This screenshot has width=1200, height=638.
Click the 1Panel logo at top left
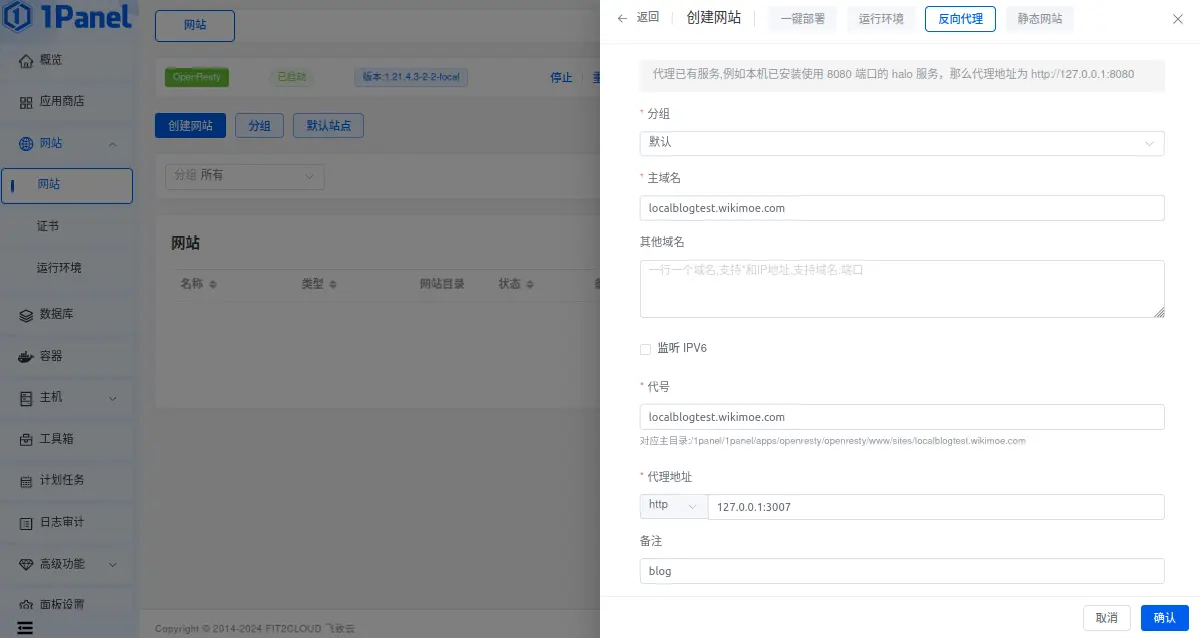[65, 18]
